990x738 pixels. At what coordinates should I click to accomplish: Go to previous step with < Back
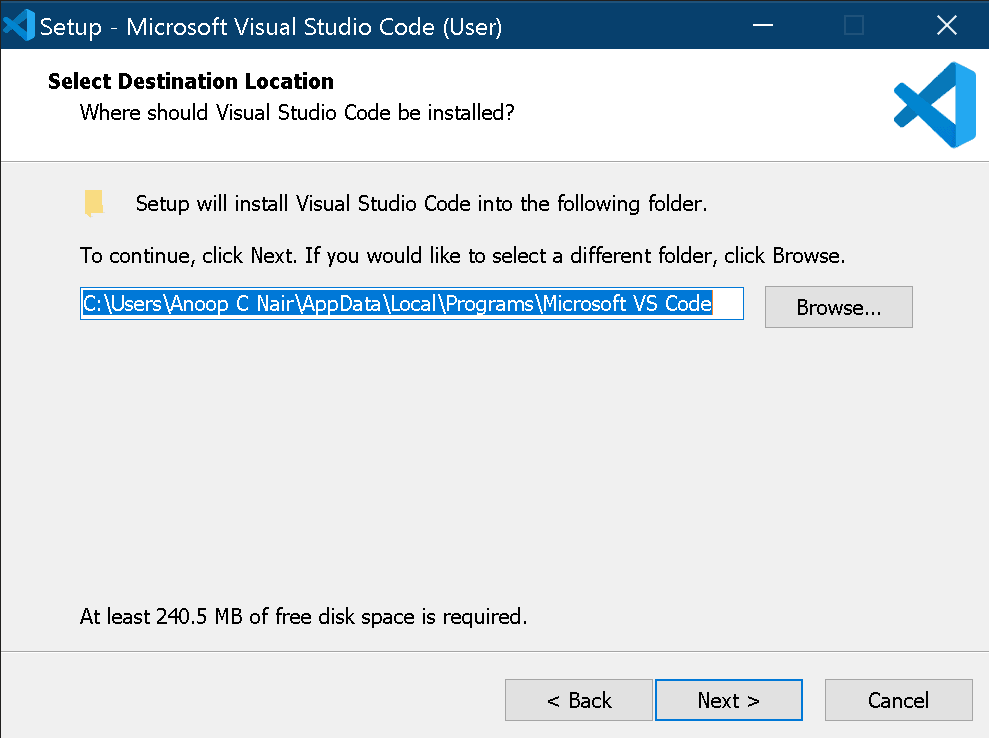click(578, 700)
